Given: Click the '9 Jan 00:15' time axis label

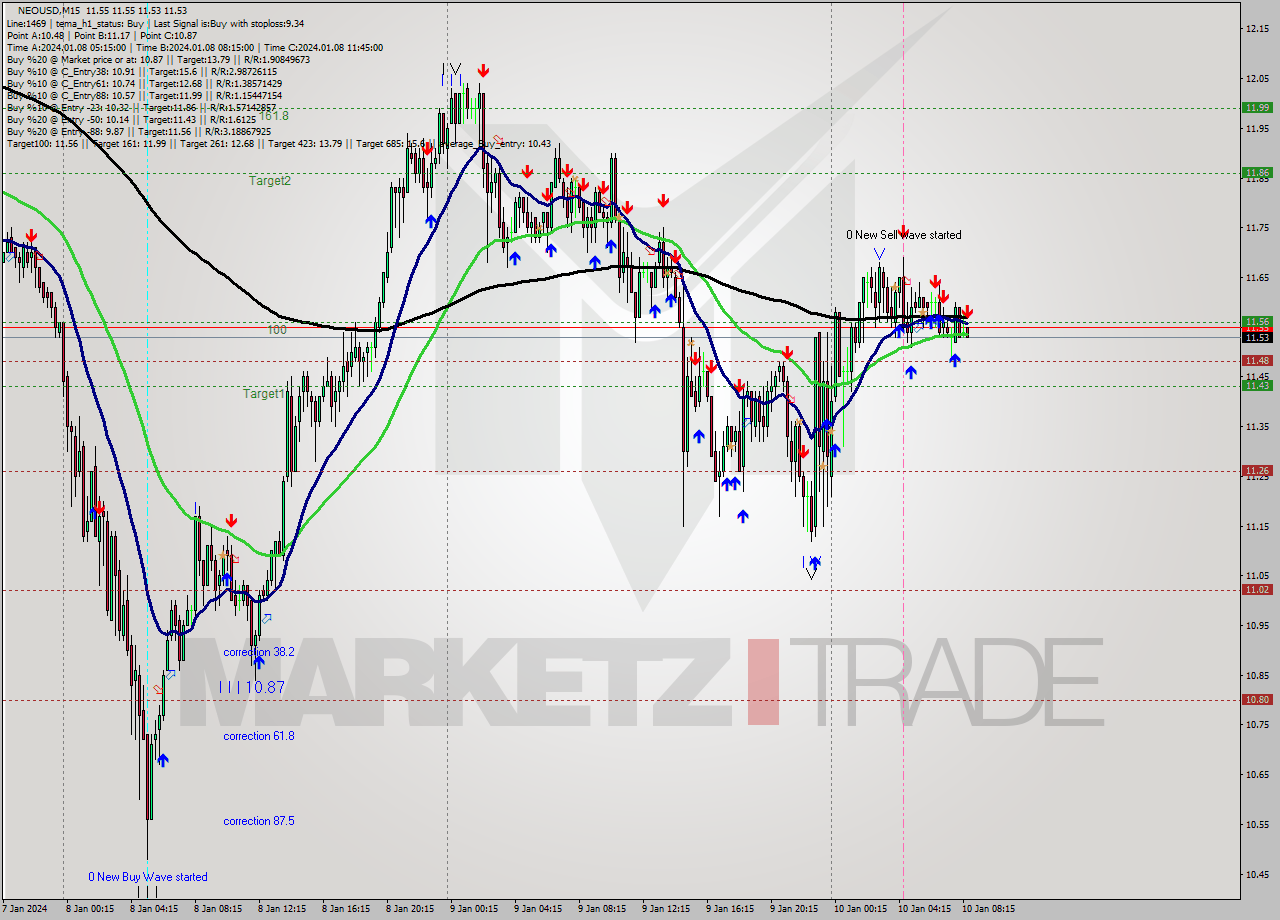Looking at the screenshot, I should pos(474,909).
